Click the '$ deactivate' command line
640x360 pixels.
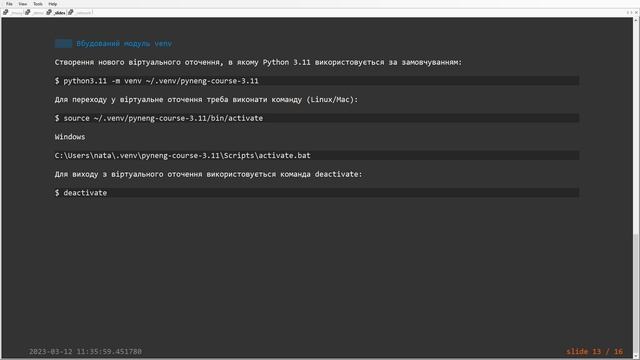tap(317, 193)
